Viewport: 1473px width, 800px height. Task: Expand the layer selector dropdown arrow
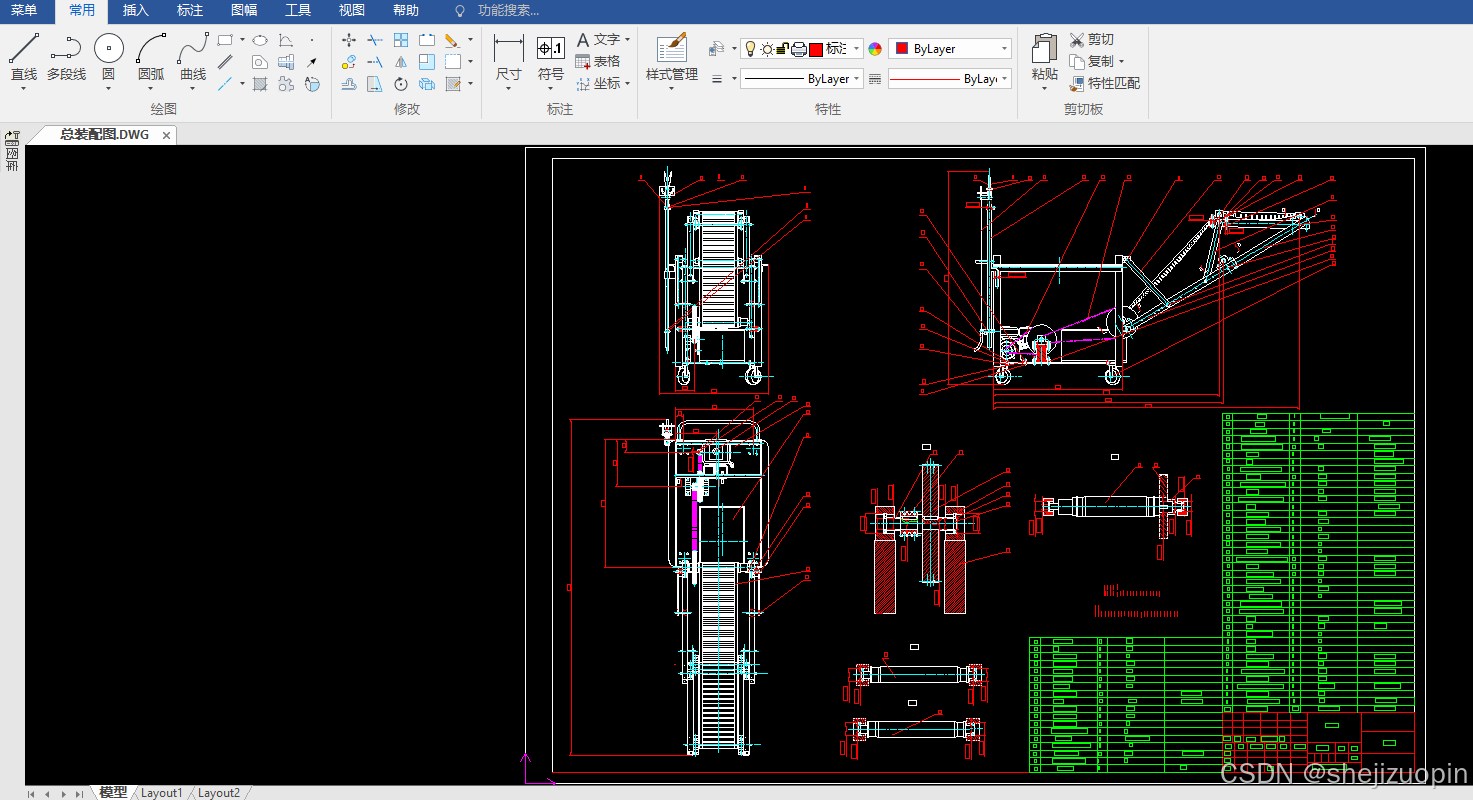point(857,48)
